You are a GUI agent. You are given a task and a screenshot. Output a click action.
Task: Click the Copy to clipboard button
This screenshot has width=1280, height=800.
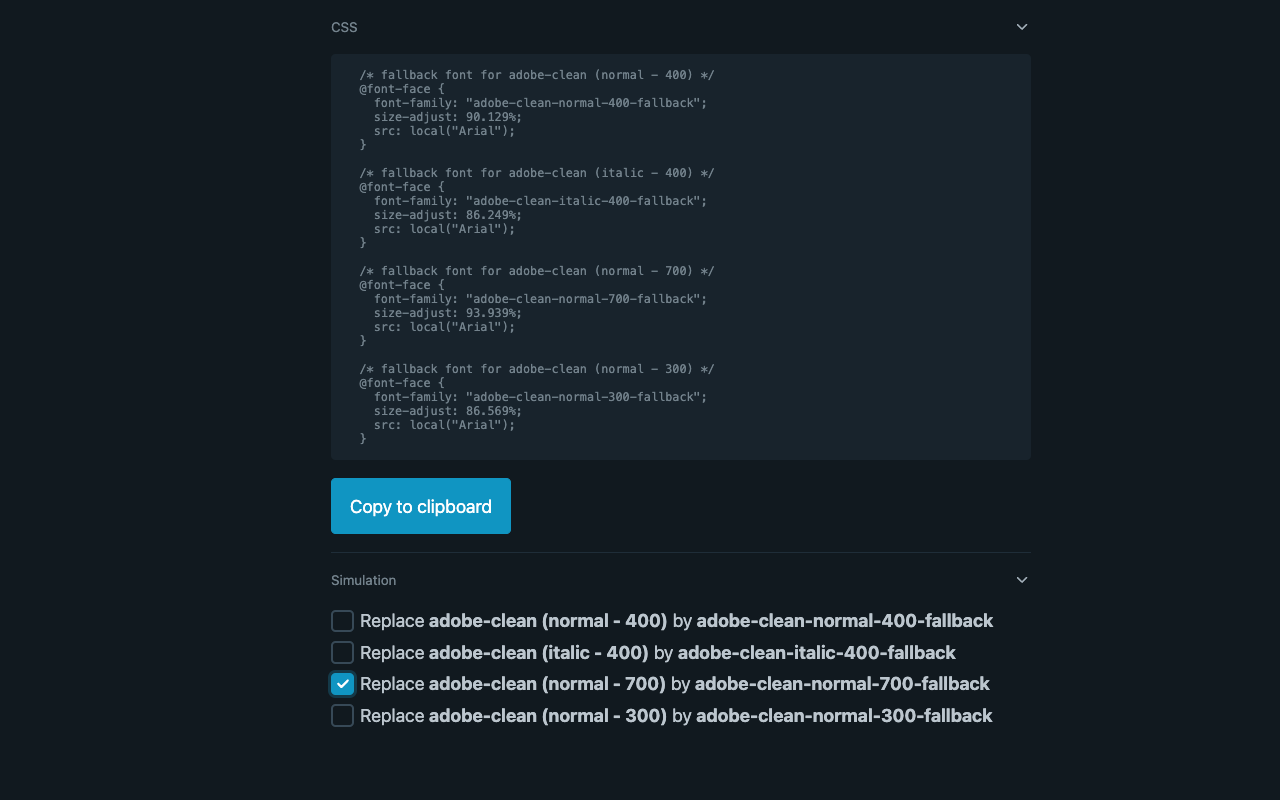click(420, 505)
